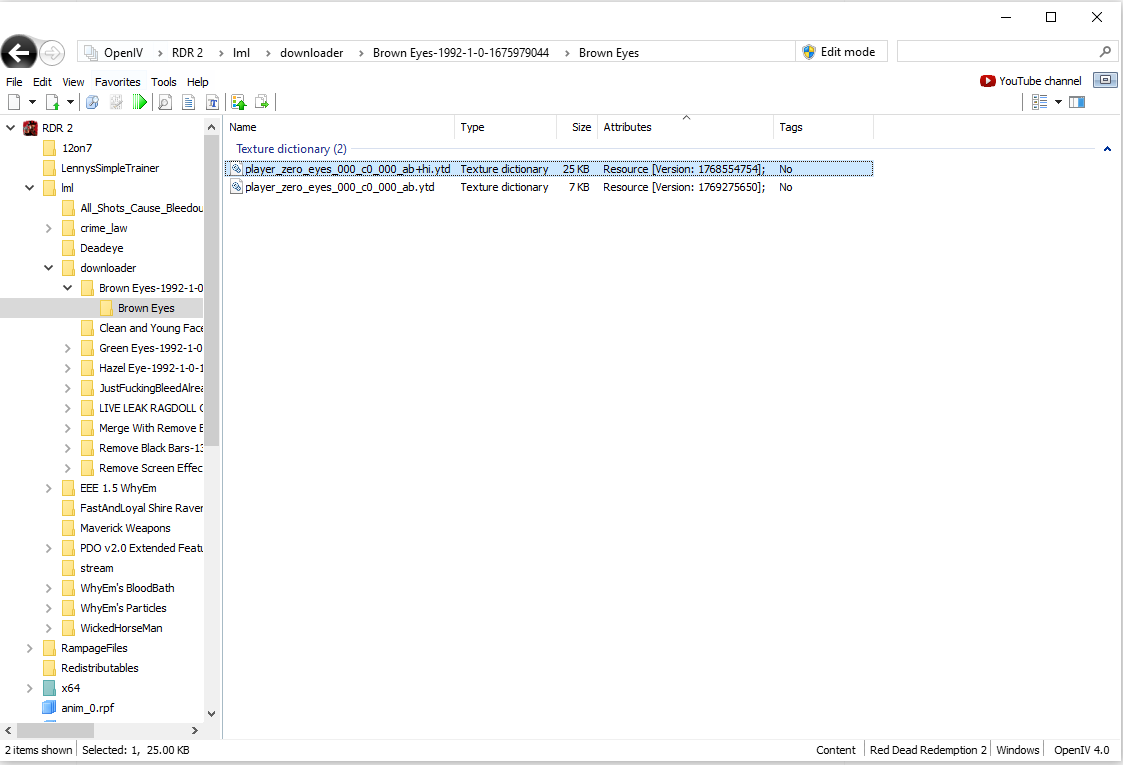Click the back navigation arrow
This screenshot has height=765, width=1123.
[19, 53]
